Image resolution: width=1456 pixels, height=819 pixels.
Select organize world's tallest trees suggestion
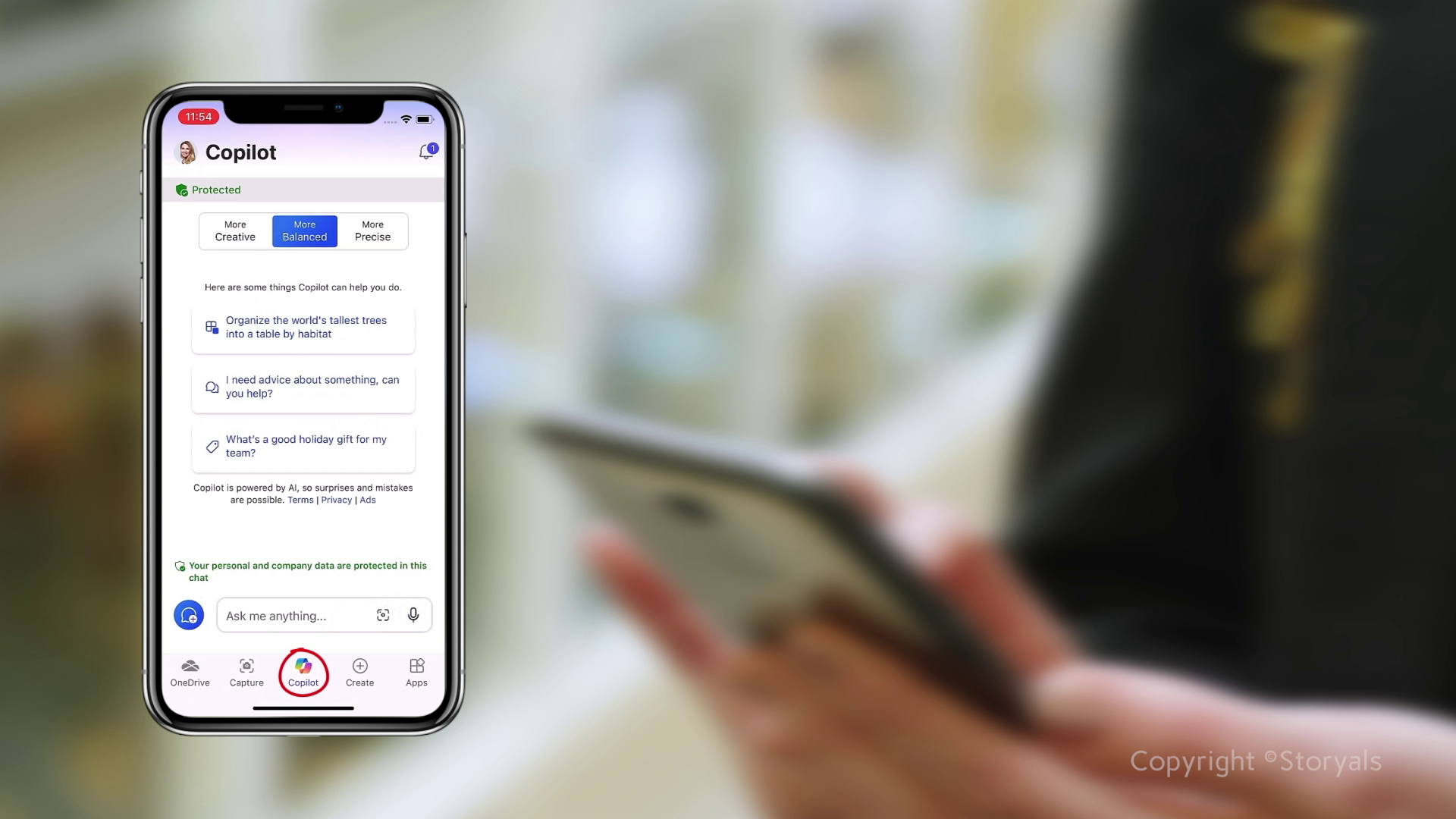[303, 326]
